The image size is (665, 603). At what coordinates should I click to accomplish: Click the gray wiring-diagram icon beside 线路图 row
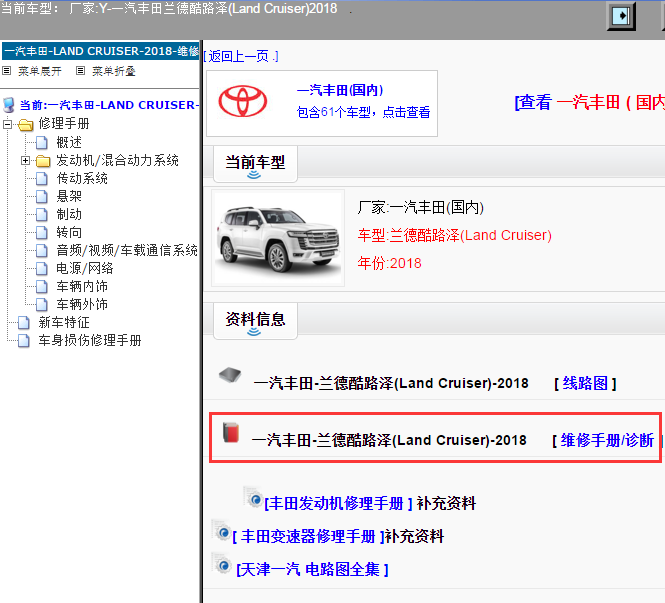(230, 375)
